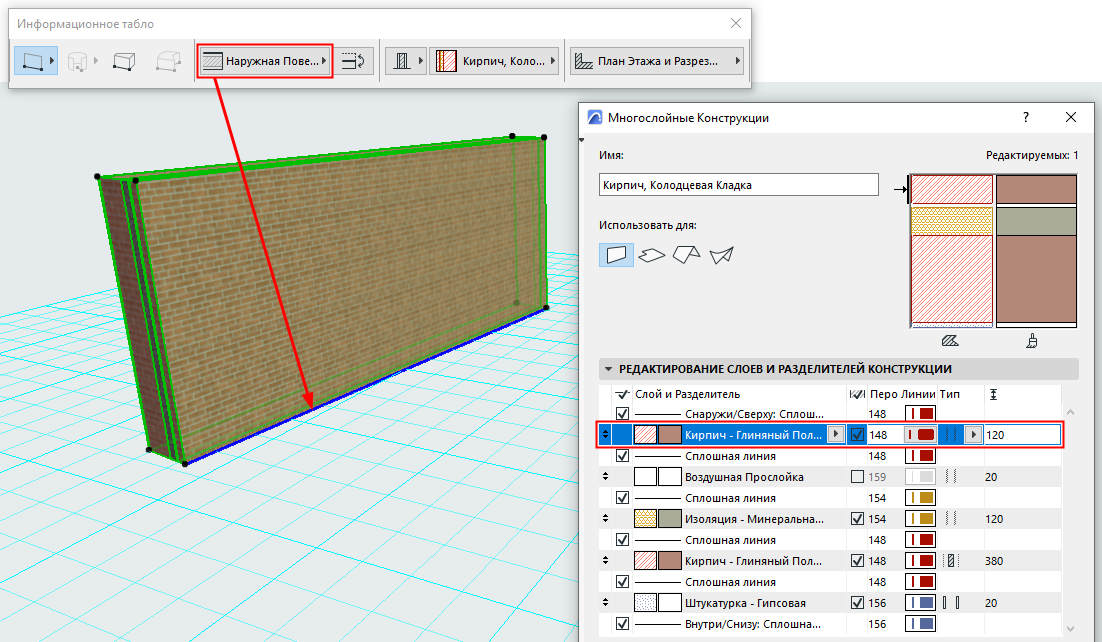Click the Имя field with Кирпич, Колодцевая Кладка
Image resolution: width=1102 pixels, height=642 pixels.
(x=739, y=185)
